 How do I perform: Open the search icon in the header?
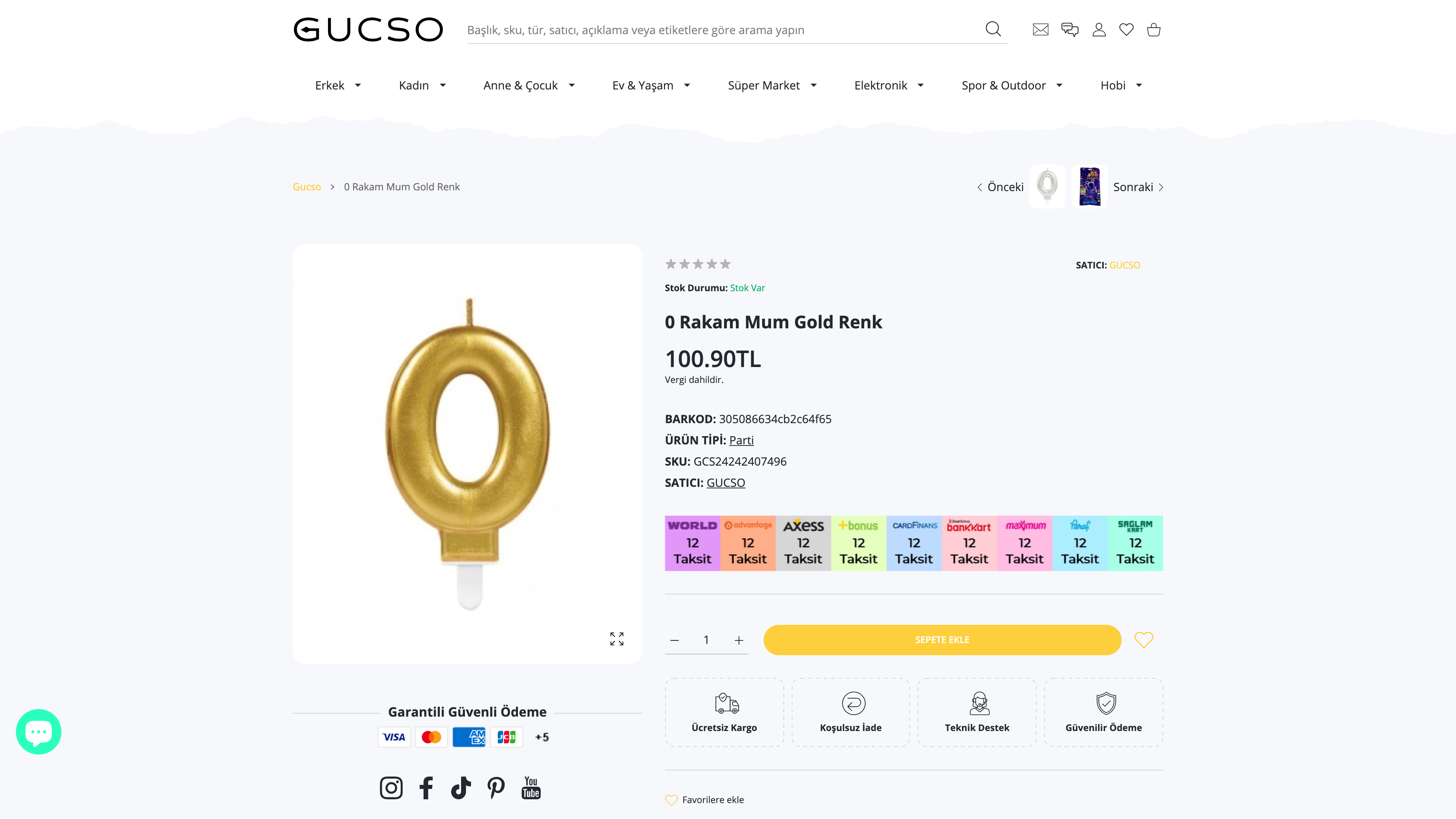(993, 30)
